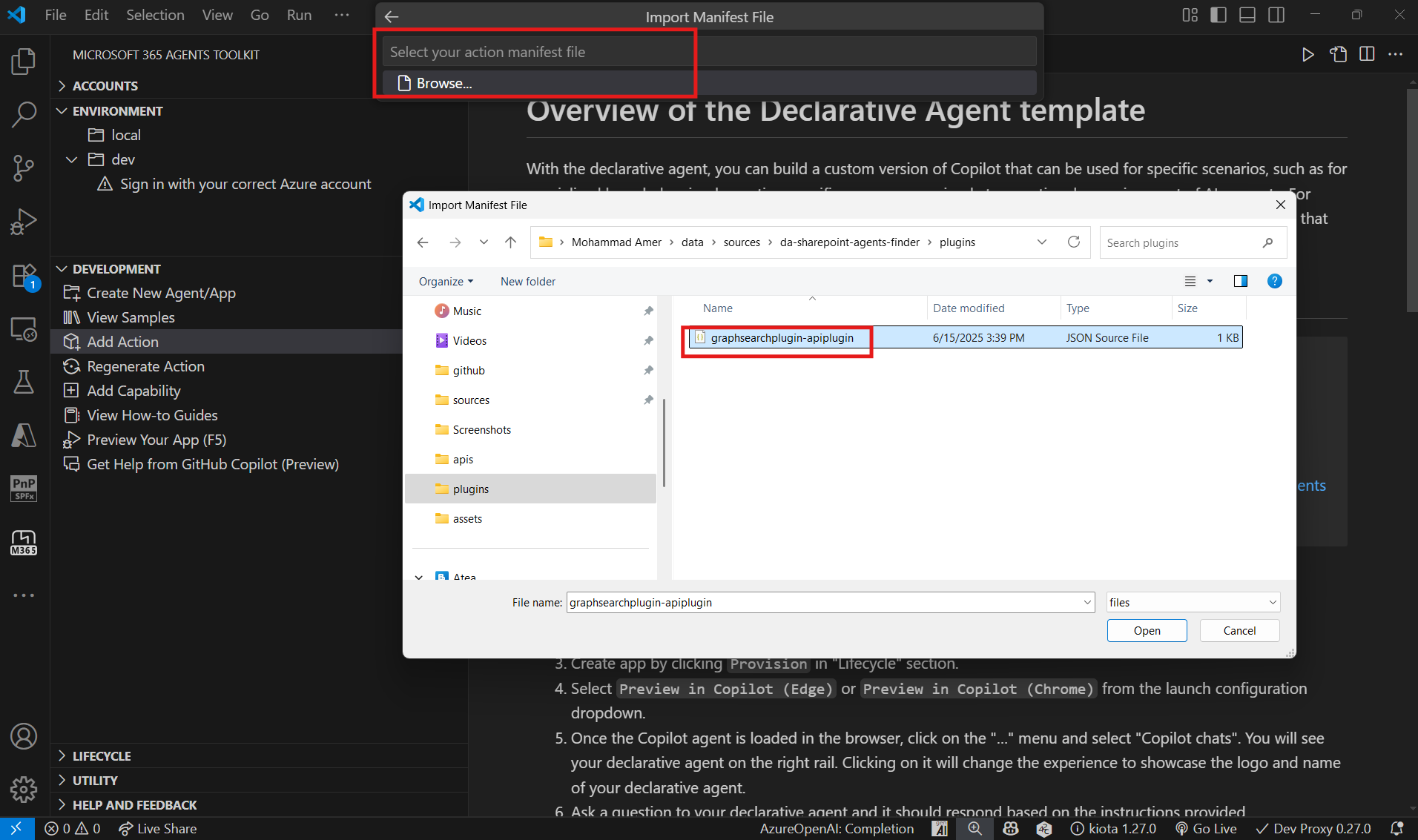Screen dimensions: 1418x840
Task: Open the Edit menu
Action: pos(96,15)
